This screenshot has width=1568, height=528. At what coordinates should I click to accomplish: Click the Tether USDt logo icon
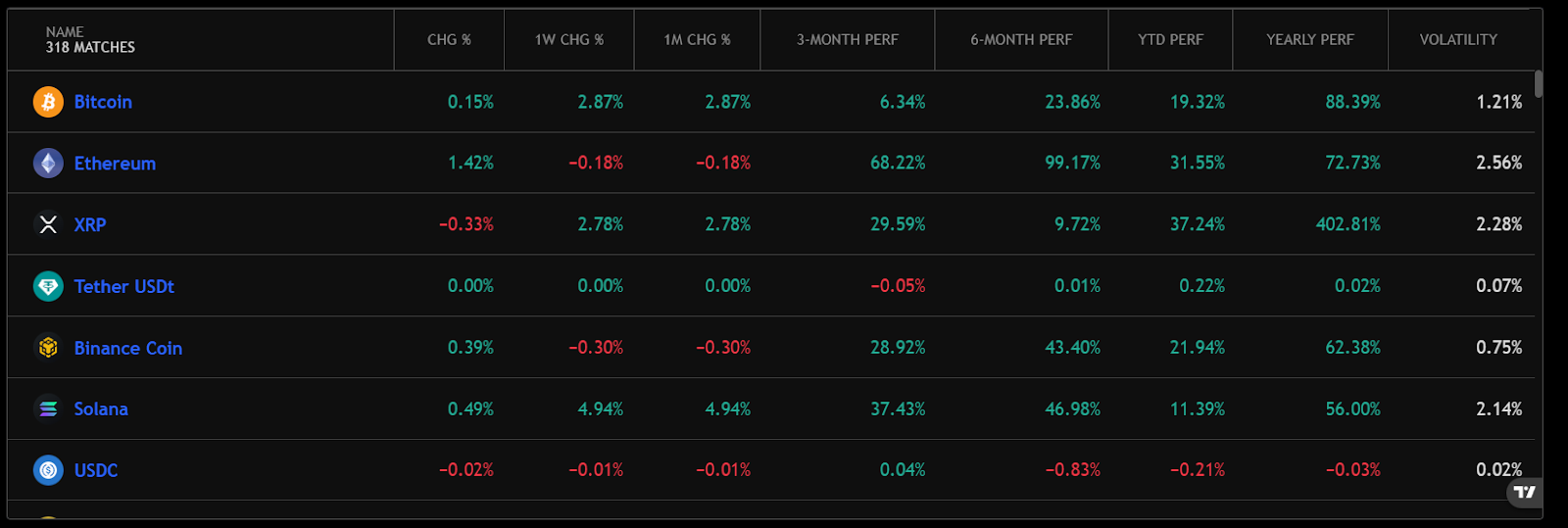pyautogui.click(x=48, y=286)
